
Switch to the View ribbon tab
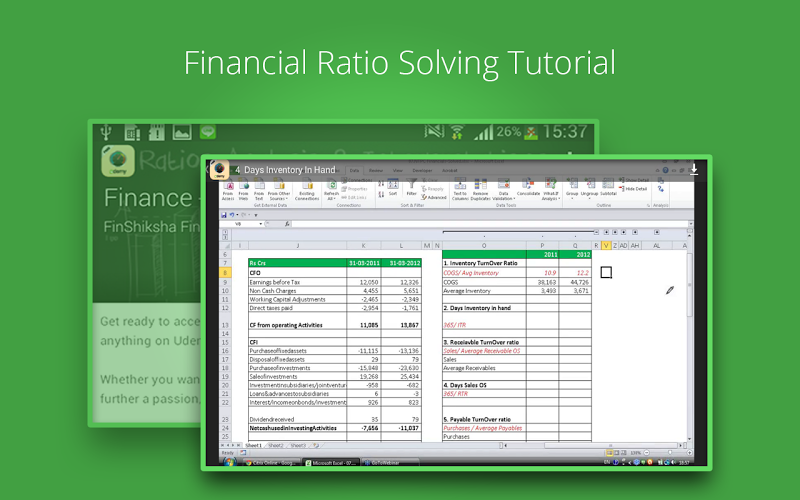pos(397,170)
